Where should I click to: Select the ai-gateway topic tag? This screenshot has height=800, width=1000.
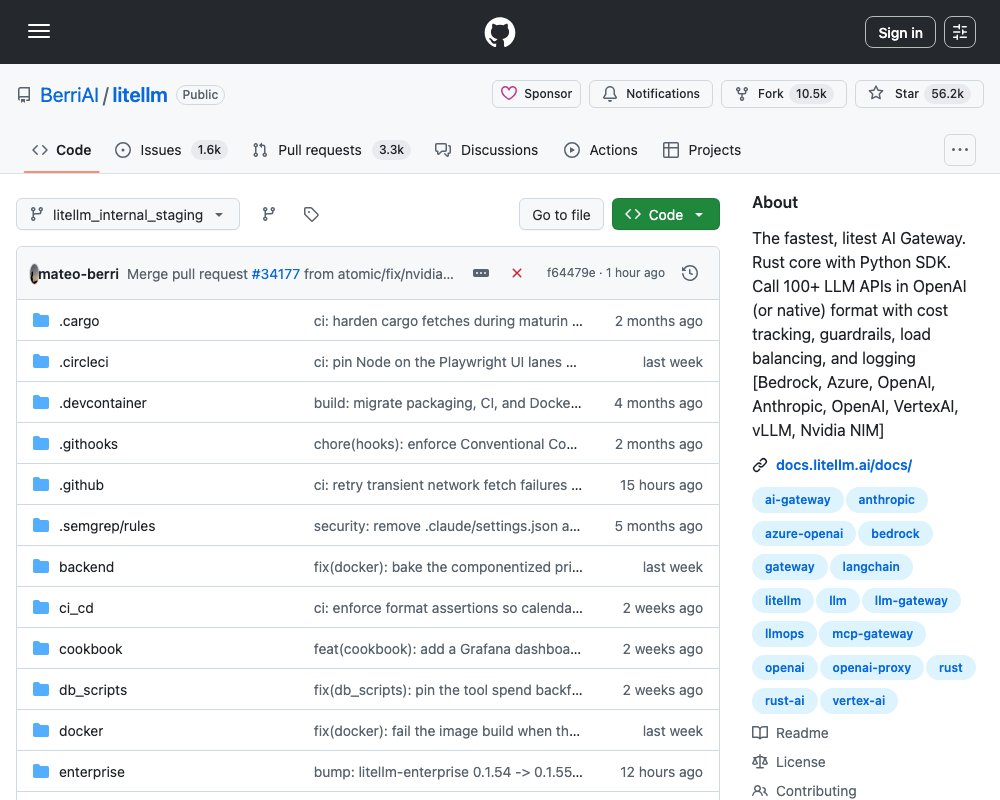797,500
